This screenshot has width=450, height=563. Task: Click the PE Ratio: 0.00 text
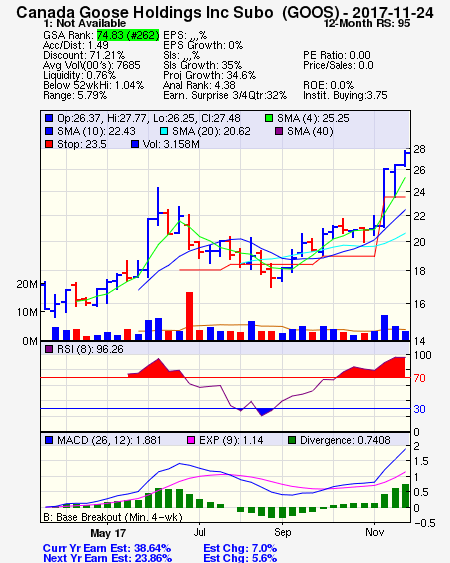[x=337, y=55]
